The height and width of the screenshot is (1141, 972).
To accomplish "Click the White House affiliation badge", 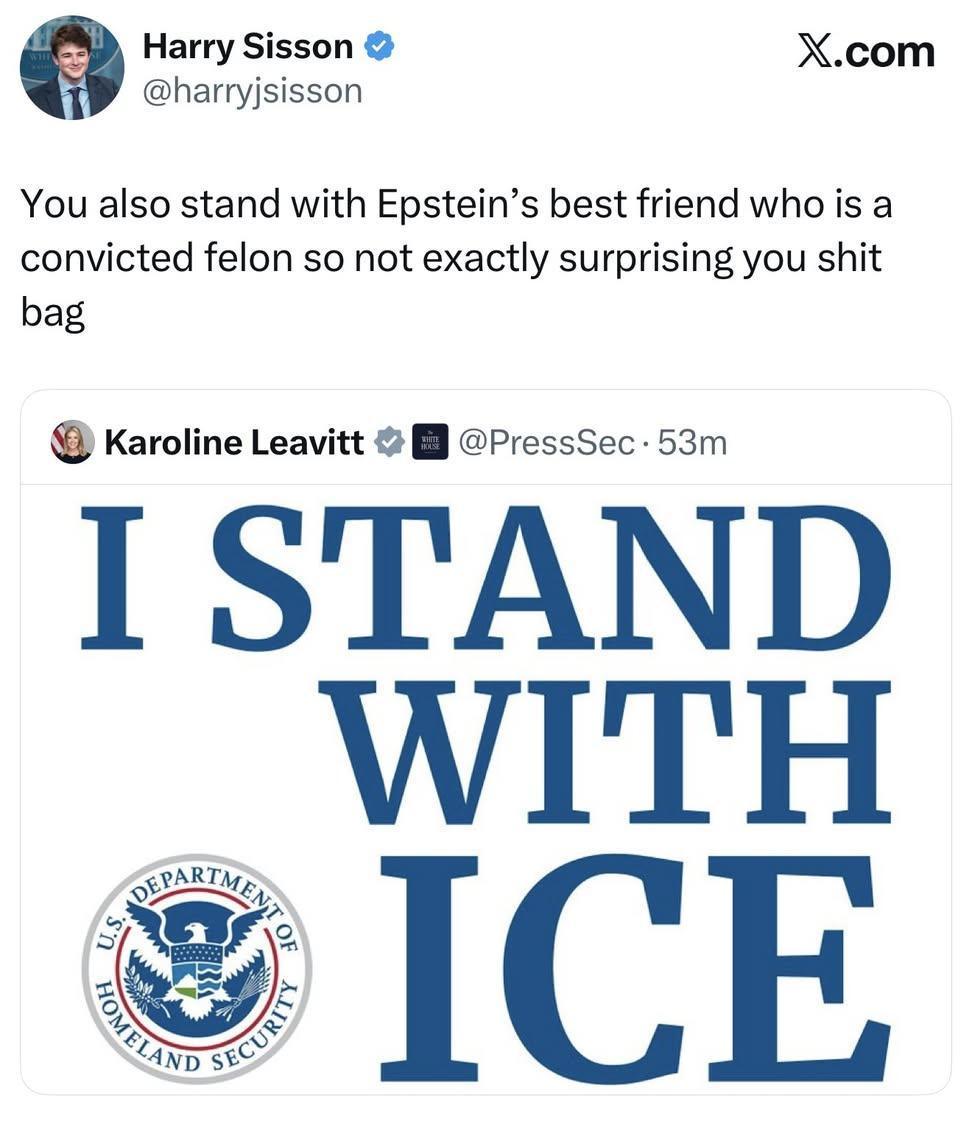I will (430, 441).
